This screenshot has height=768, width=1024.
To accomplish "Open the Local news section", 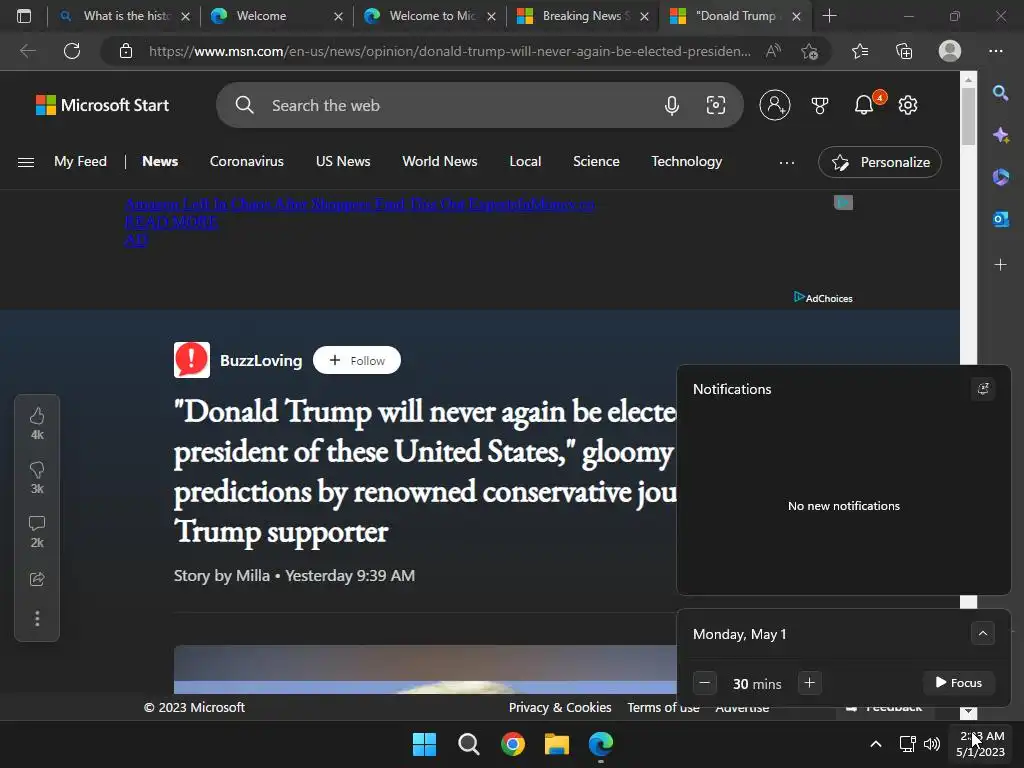I will [525, 161].
